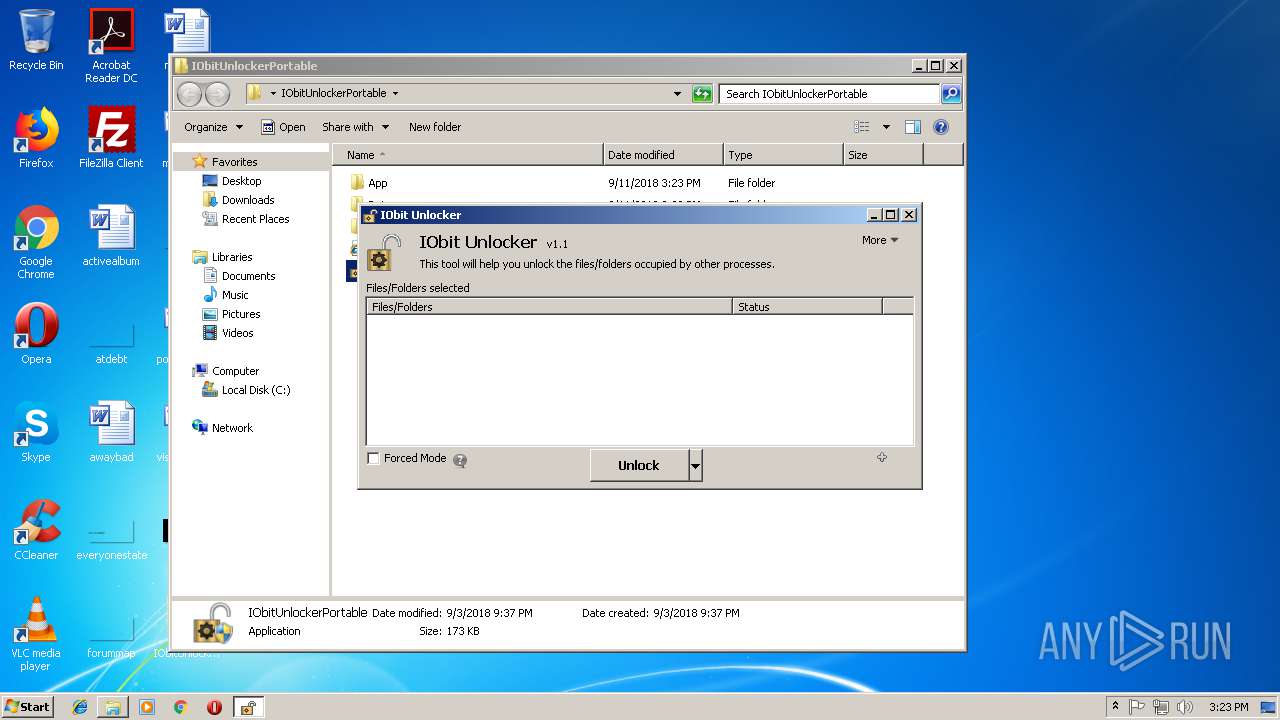Click the volume tray icon
Screen dimensions: 1280x720
point(1184,707)
